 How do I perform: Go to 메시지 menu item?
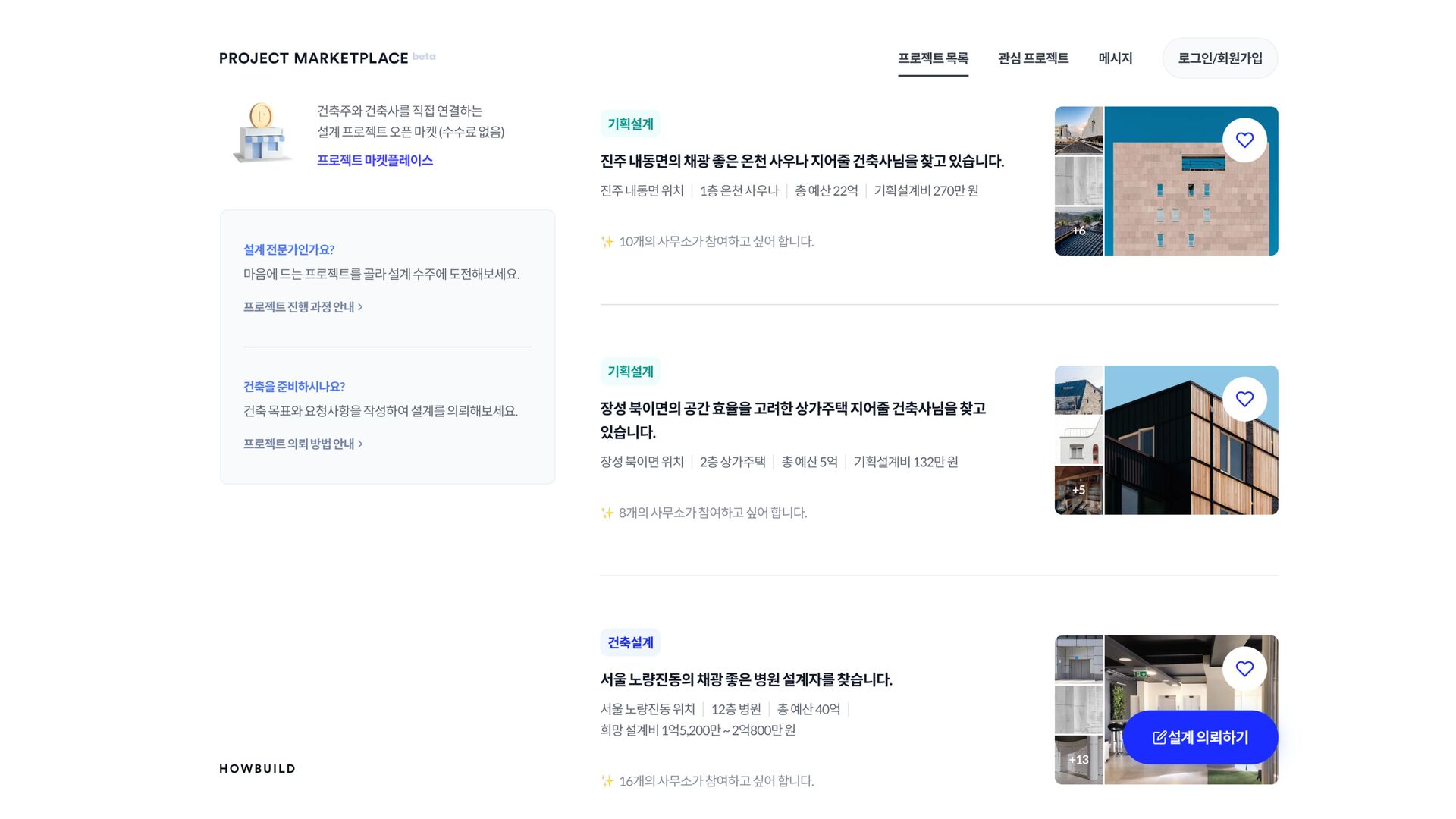click(1115, 58)
